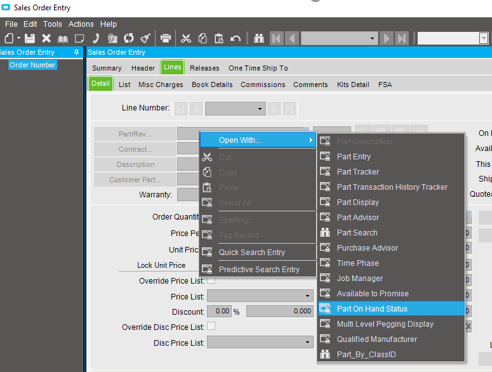Click the attachments toolbar icon

click(x=112, y=38)
